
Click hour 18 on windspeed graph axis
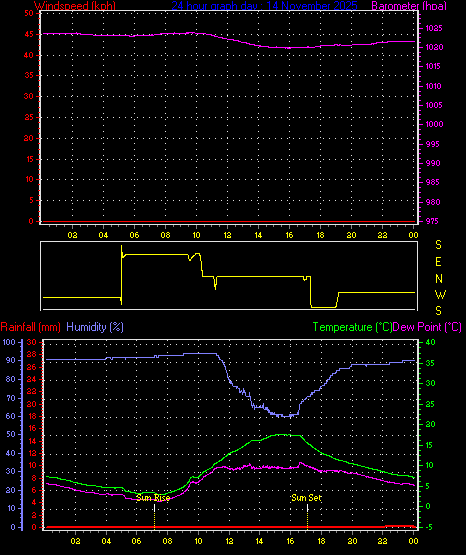coord(320,235)
